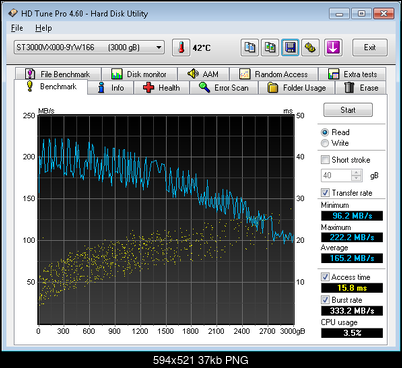Click the 42°C temperature reading

pyautogui.click(x=202, y=48)
